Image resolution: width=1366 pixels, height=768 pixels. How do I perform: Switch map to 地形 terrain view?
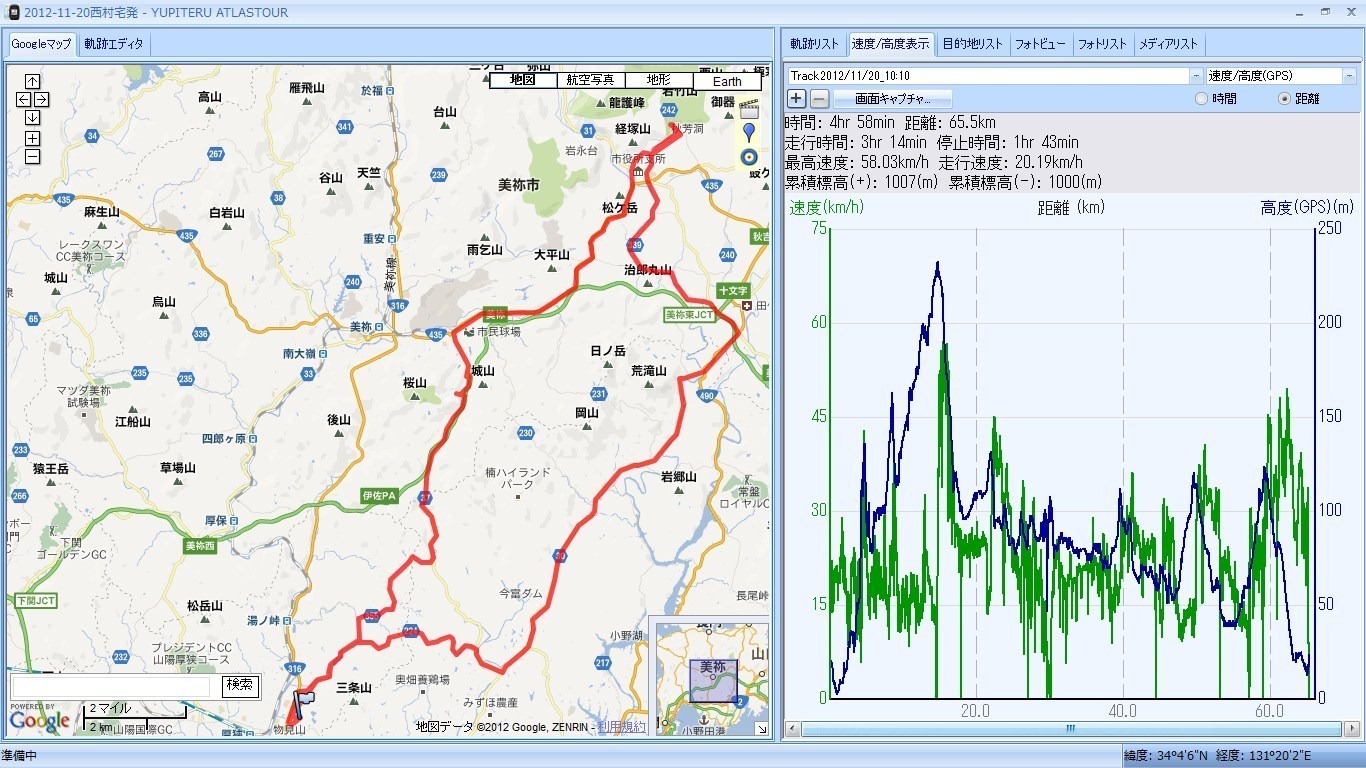[x=659, y=80]
